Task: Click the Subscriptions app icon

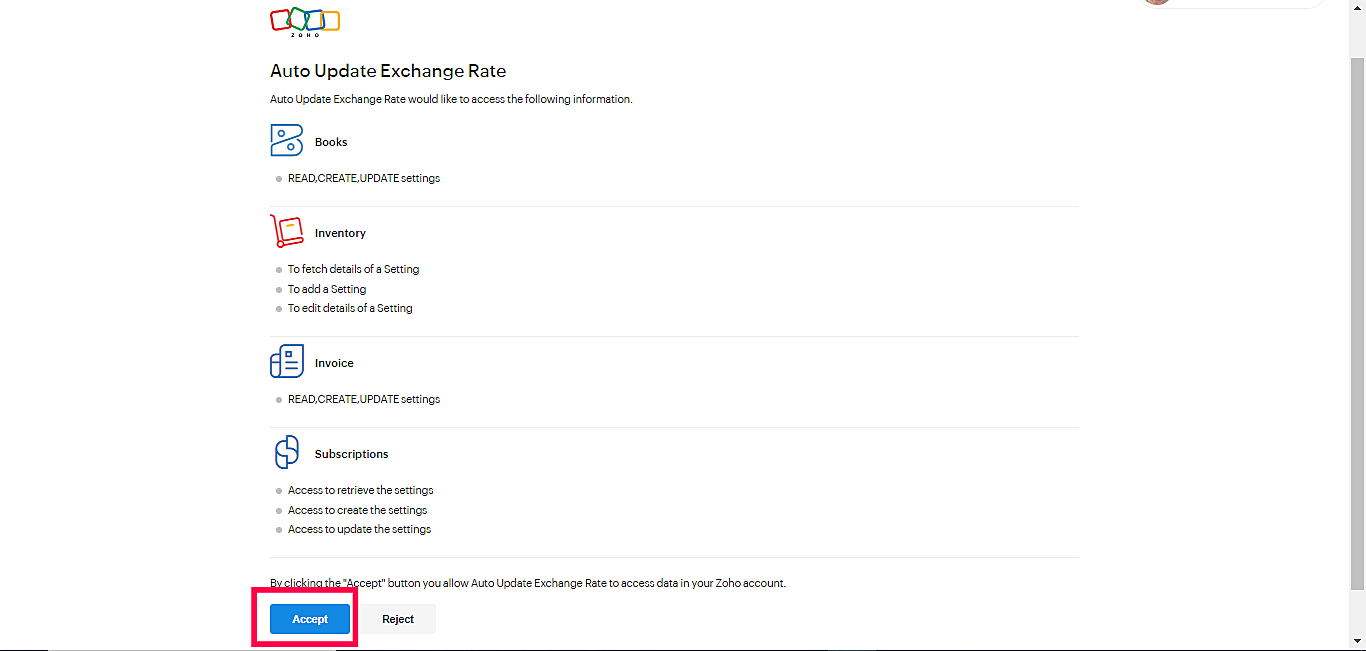Action: [286, 452]
